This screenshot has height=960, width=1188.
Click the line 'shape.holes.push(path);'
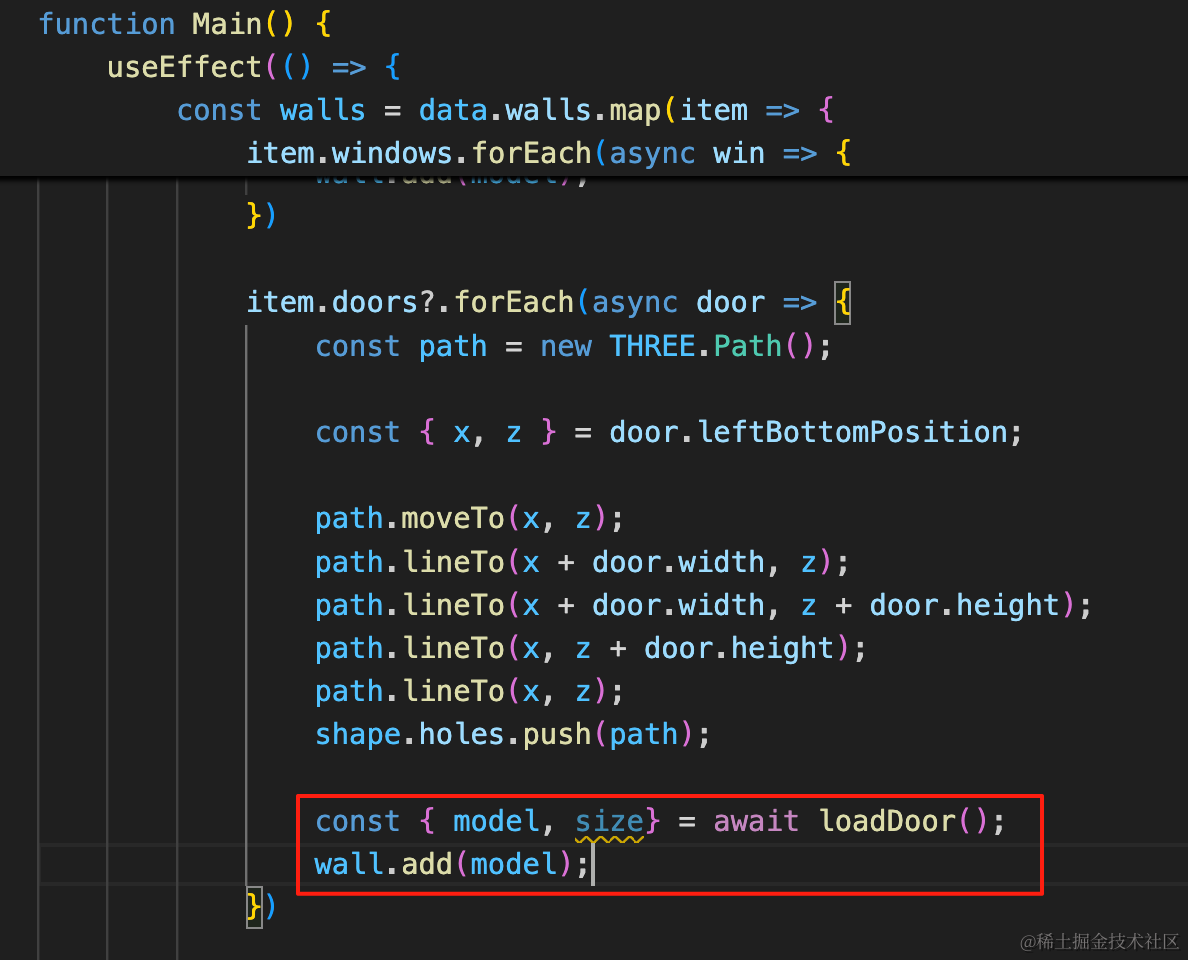513,735
